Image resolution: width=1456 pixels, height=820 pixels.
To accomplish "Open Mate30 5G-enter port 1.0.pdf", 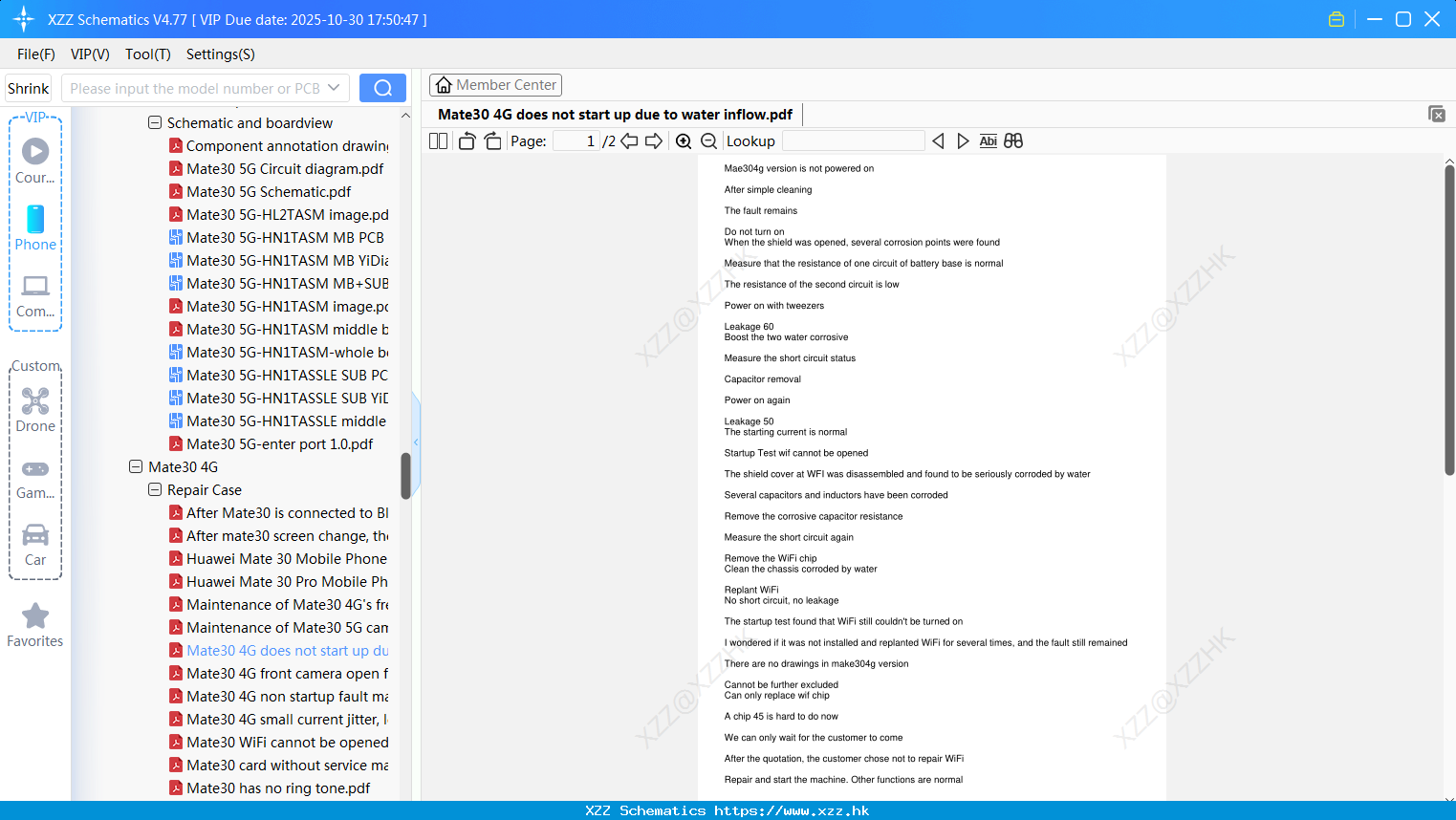I will (272, 444).
